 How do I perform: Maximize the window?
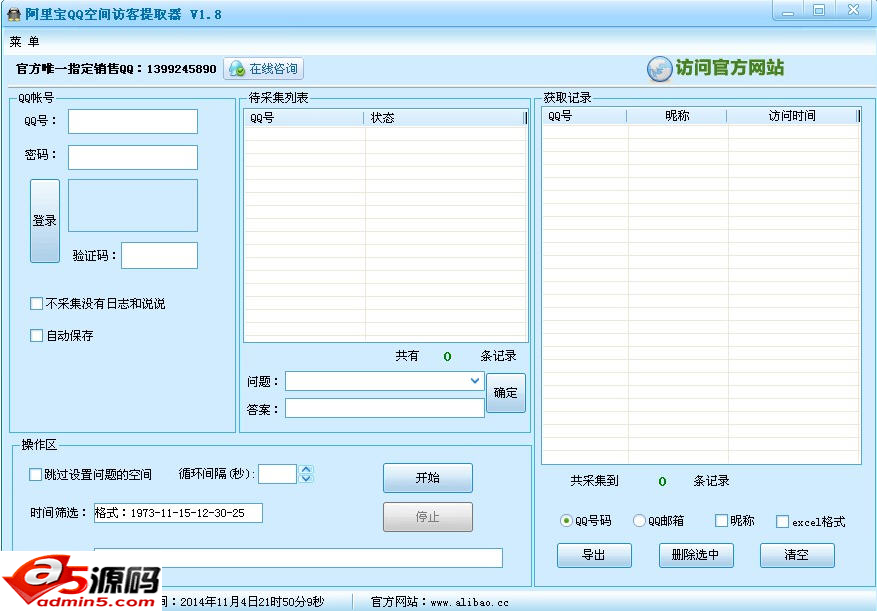click(x=819, y=10)
